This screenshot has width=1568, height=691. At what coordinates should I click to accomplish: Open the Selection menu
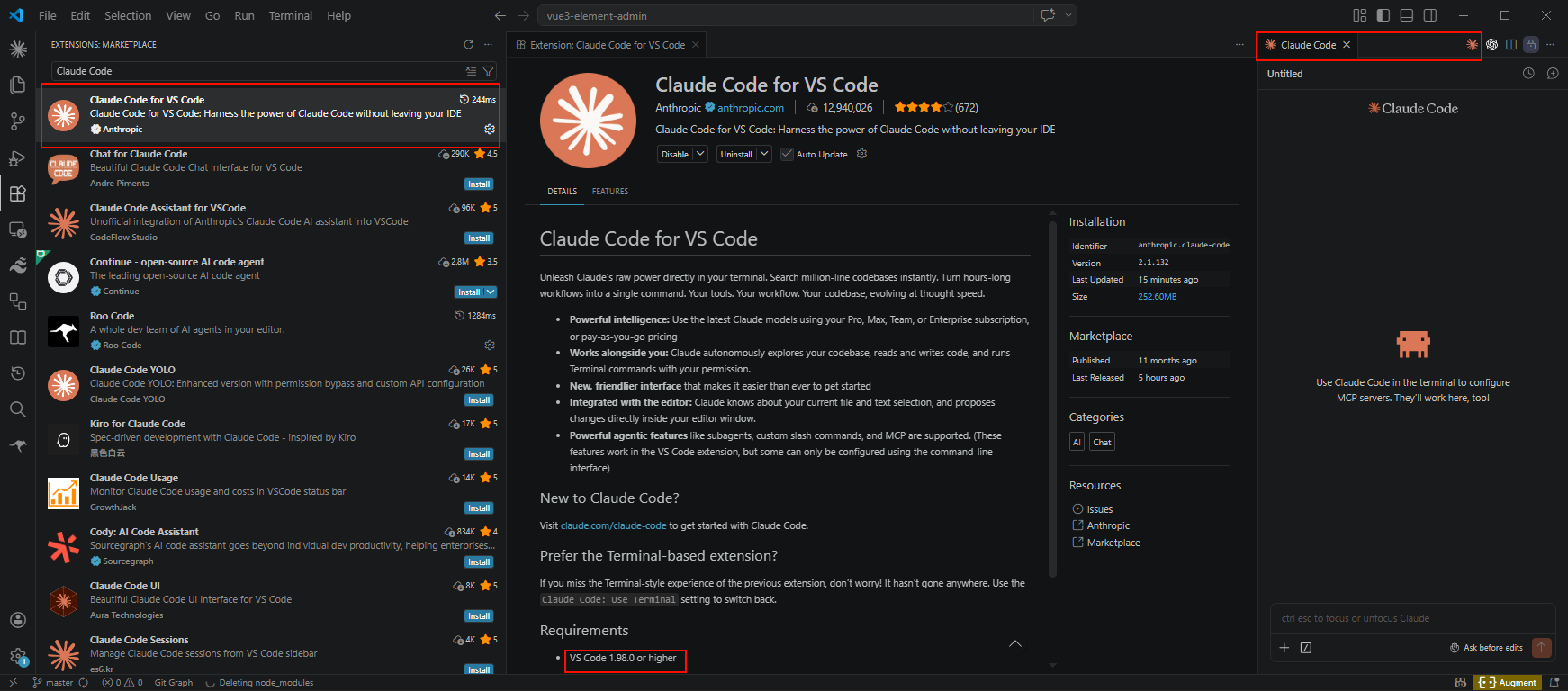(x=128, y=15)
